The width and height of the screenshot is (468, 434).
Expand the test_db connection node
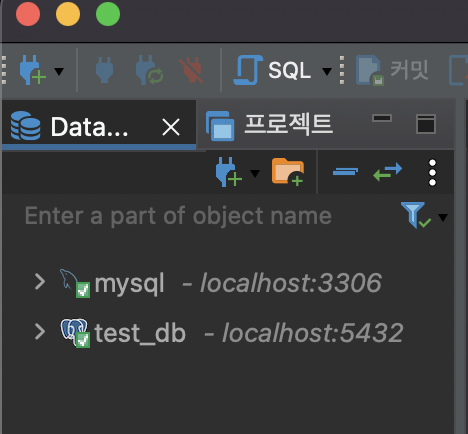(40, 332)
